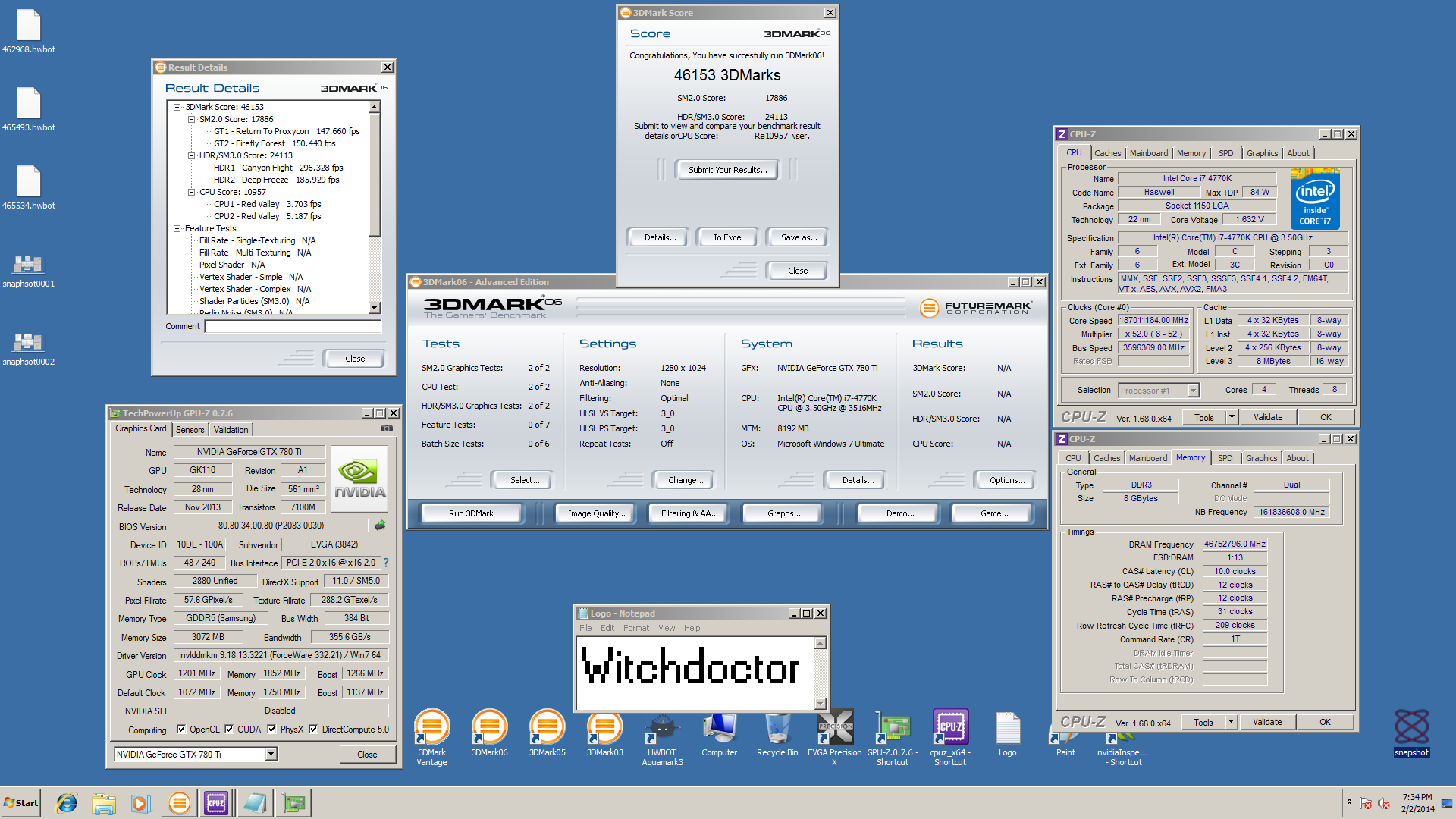Open Computer desktop icon
The height and width of the screenshot is (819, 1456).
tap(719, 733)
